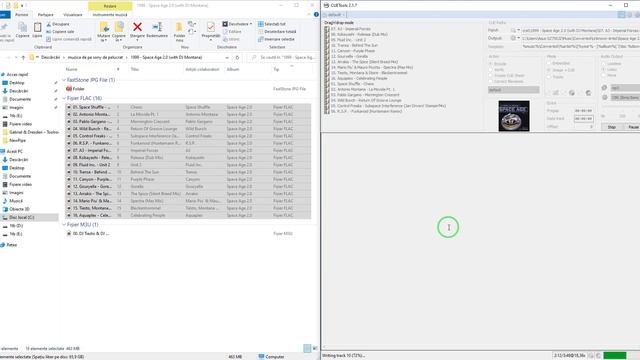Click Deselectare totală in ribbon

pyautogui.click(x=277, y=31)
